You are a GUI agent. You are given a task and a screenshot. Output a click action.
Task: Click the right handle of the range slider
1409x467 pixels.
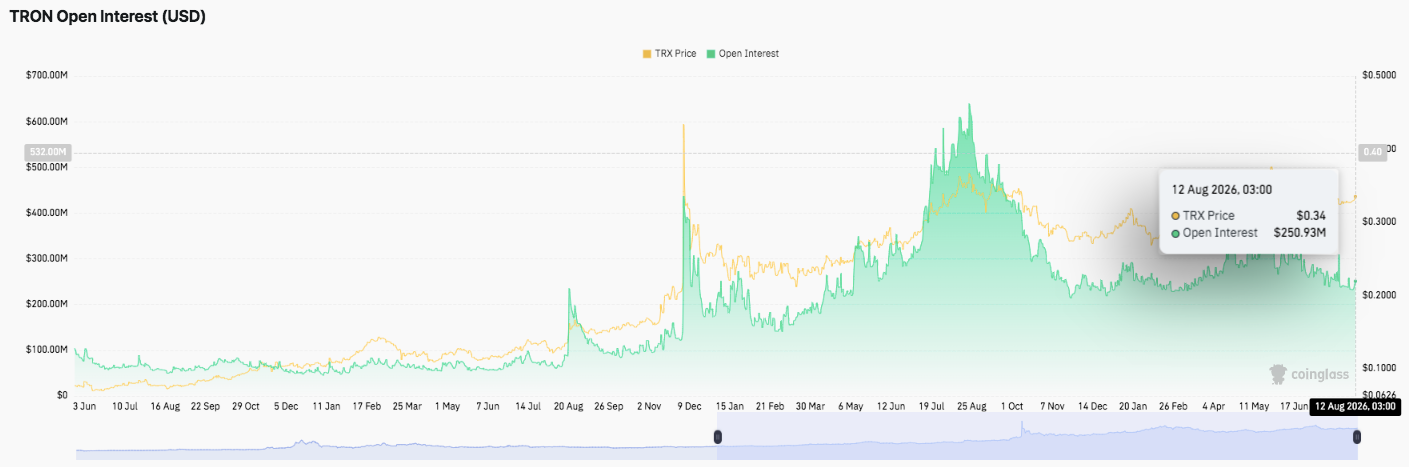click(x=1357, y=437)
